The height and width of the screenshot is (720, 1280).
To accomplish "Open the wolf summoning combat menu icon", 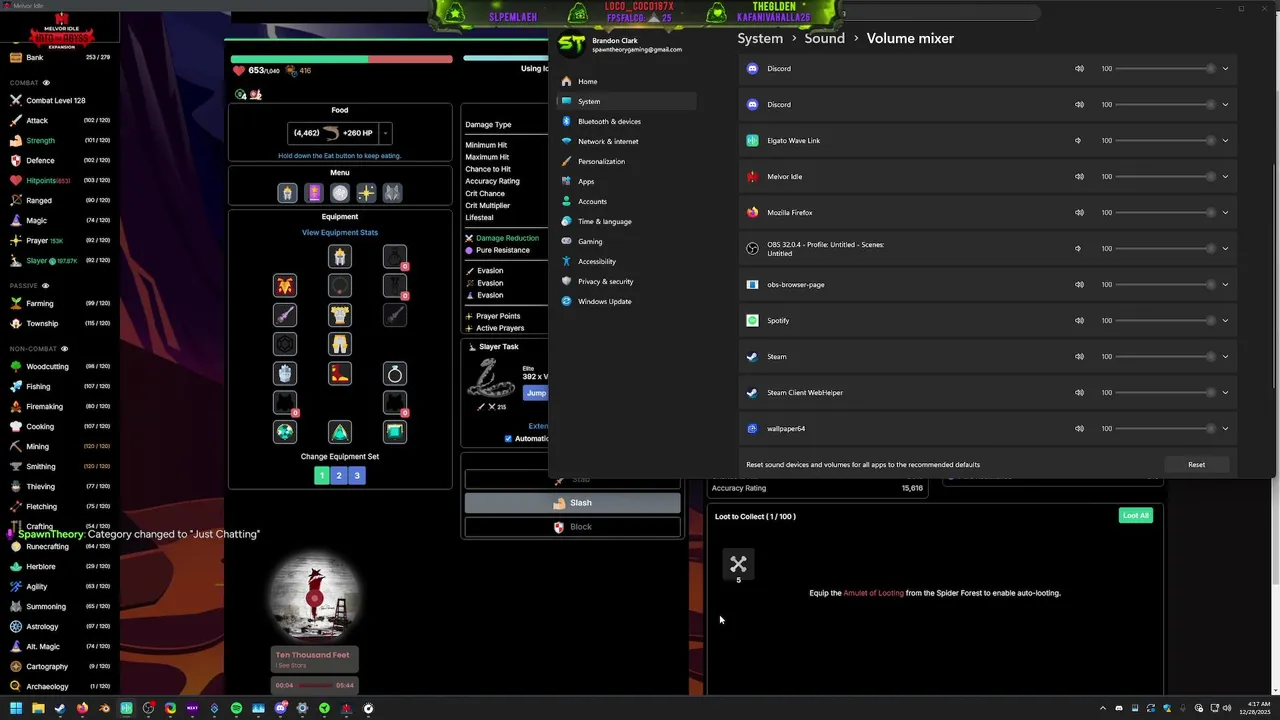I will pos(392,193).
